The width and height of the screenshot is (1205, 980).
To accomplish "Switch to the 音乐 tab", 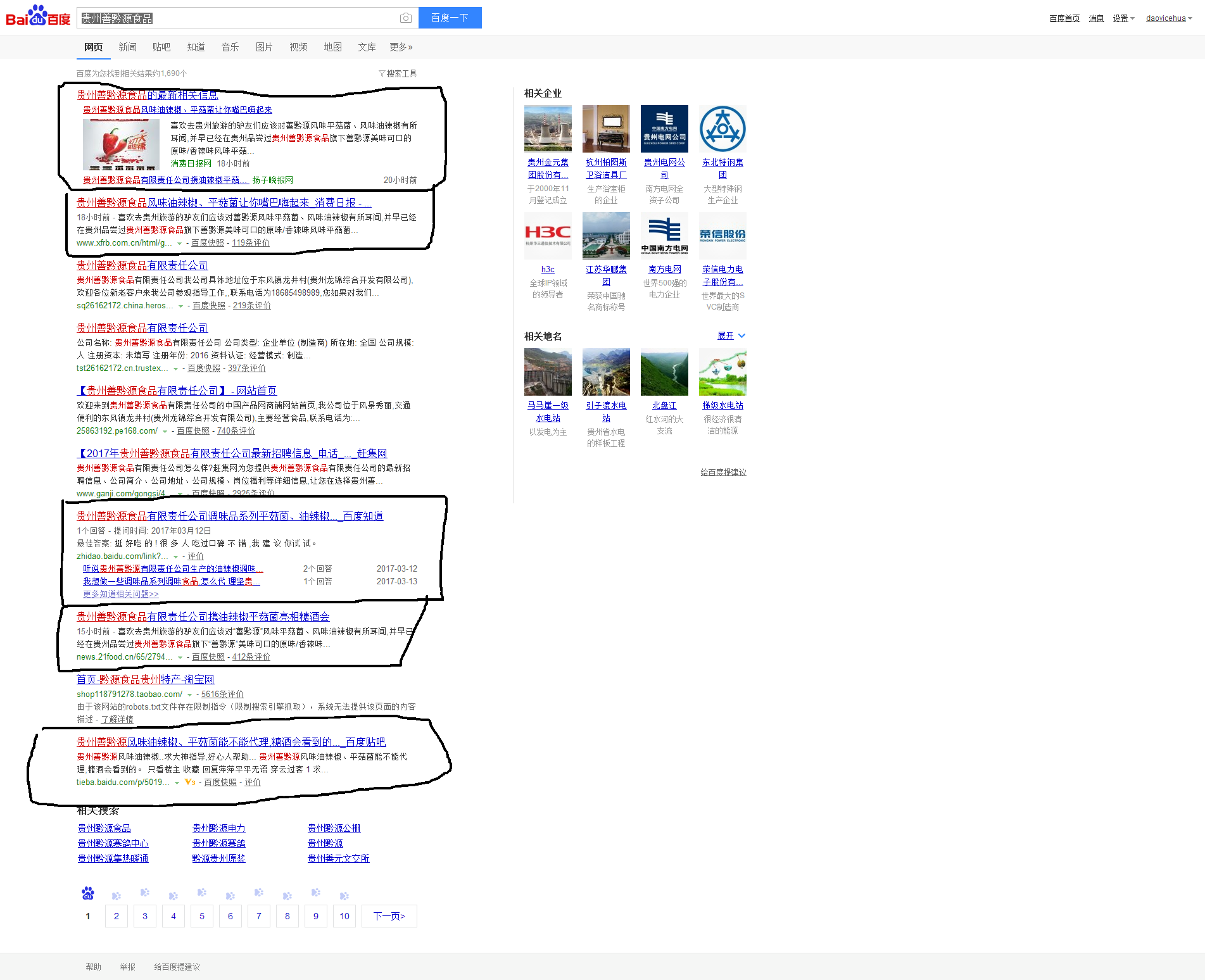I will [x=230, y=47].
